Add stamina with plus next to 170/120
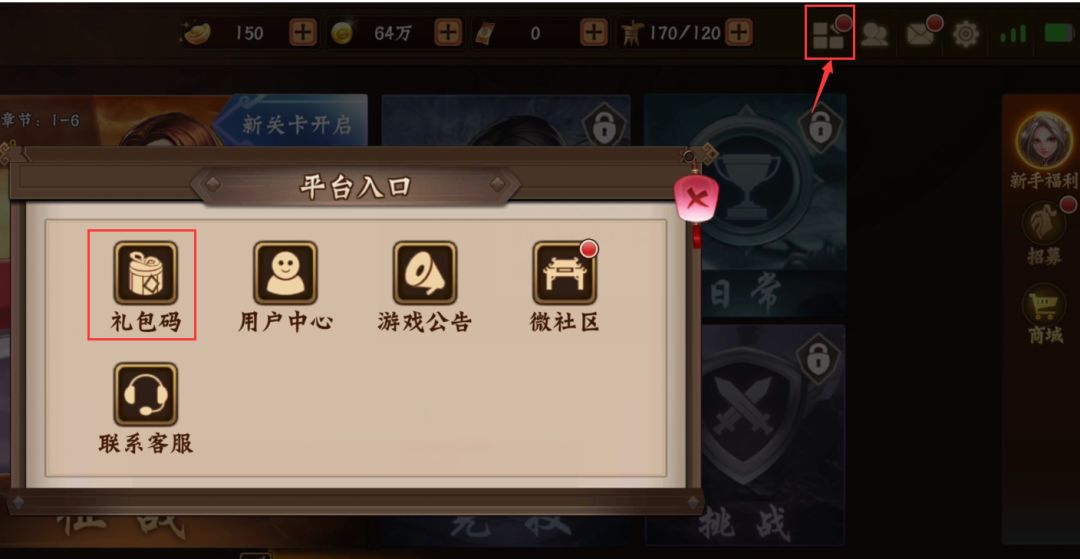The width and height of the screenshot is (1080, 559). [x=738, y=32]
